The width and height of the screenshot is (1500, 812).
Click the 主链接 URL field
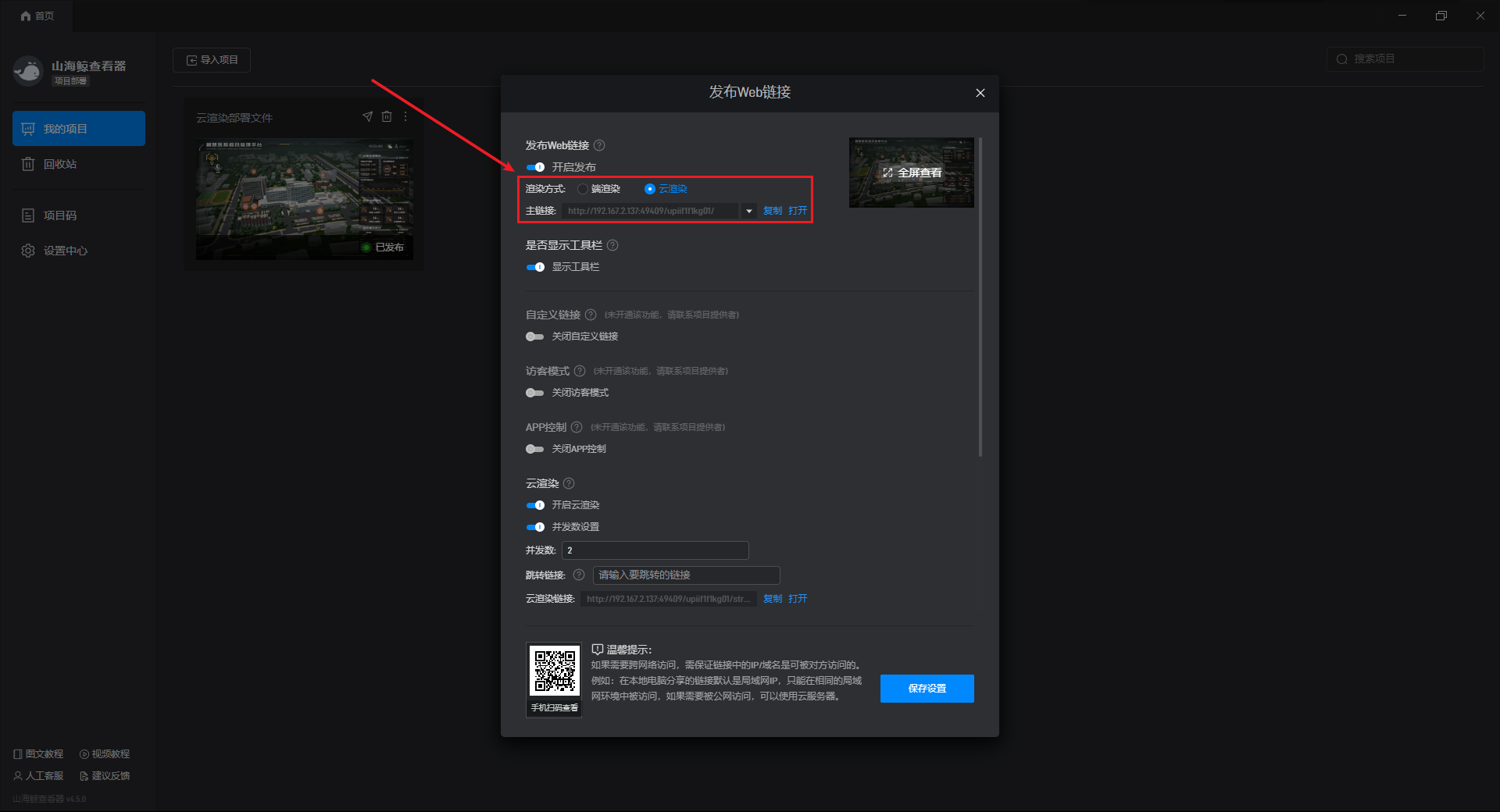point(650,211)
